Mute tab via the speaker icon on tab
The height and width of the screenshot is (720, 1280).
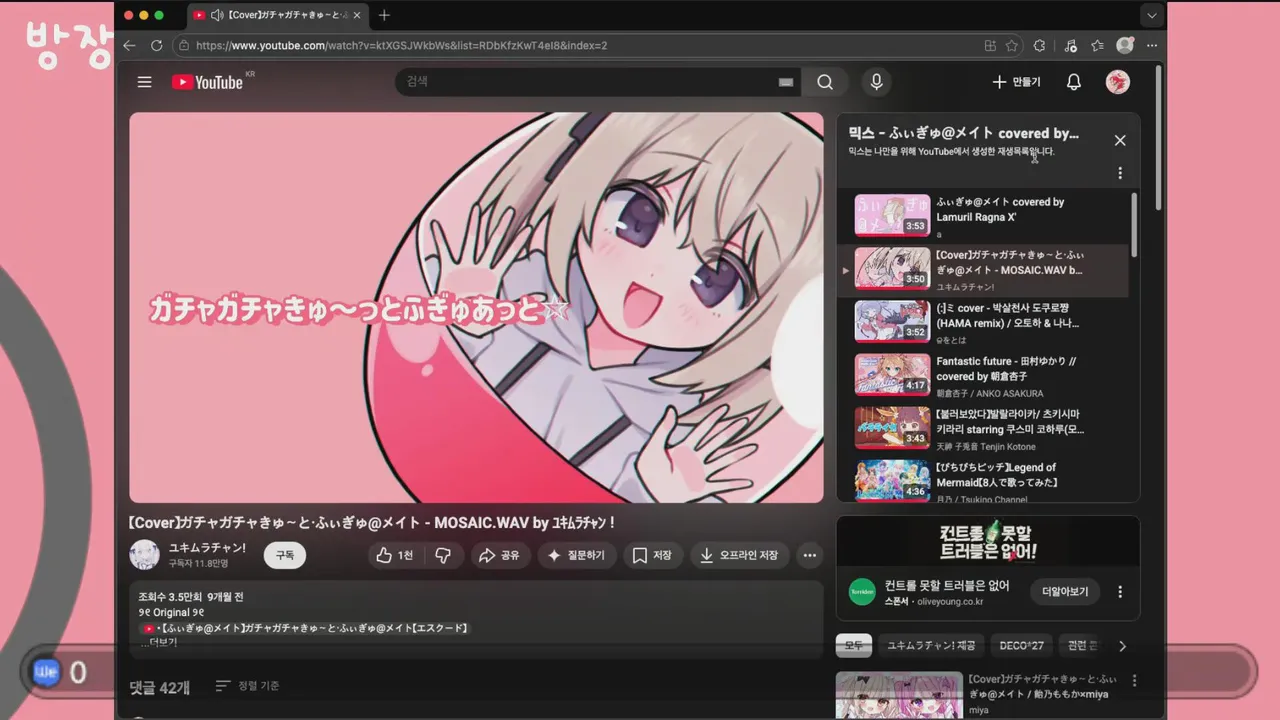coord(217,15)
